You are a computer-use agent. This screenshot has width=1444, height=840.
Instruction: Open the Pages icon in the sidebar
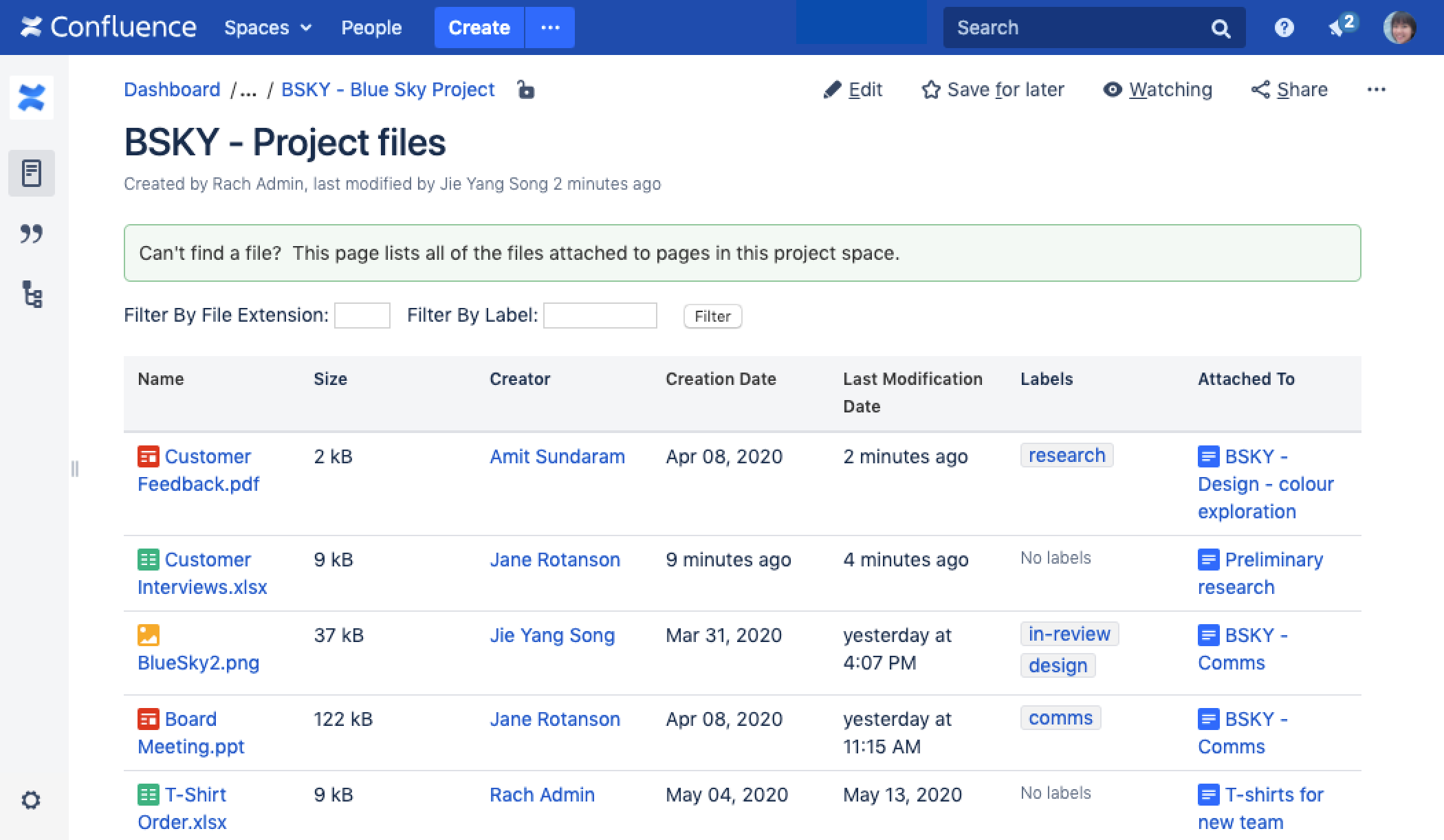pyautogui.click(x=32, y=173)
